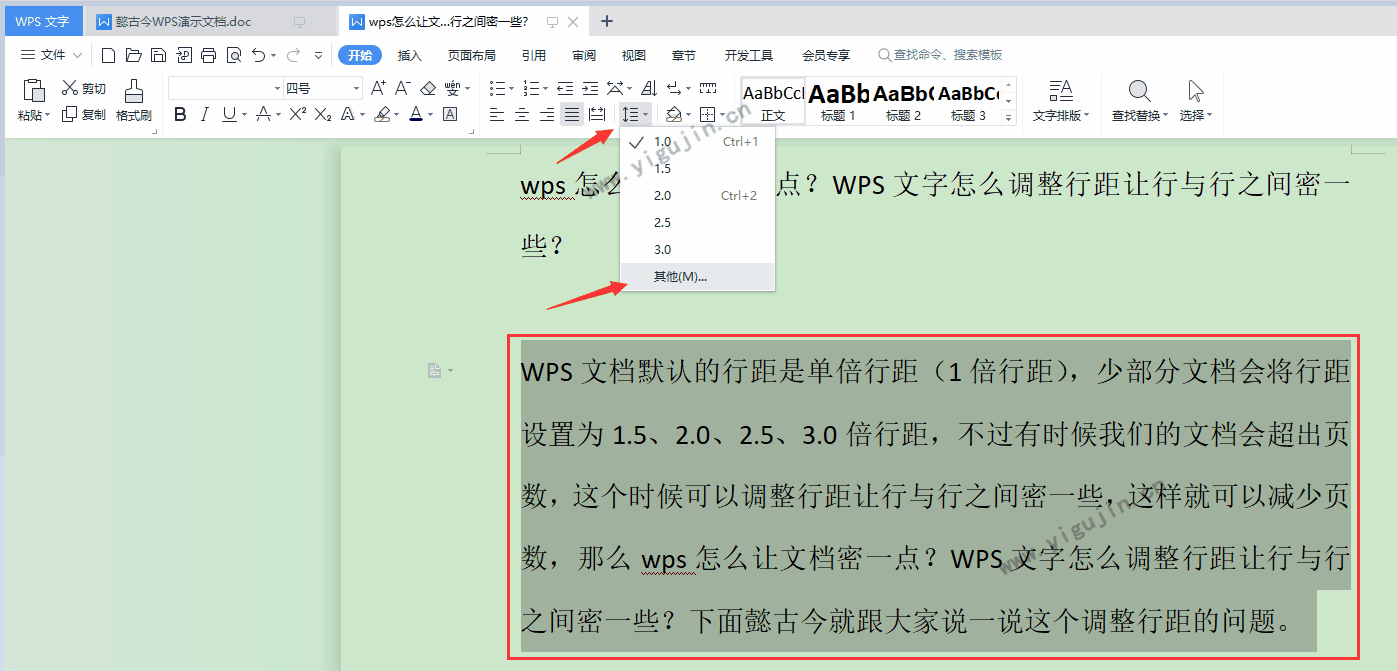The height and width of the screenshot is (671, 1397).
Task: Click the sort A-Z icon
Action: [649, 88]
